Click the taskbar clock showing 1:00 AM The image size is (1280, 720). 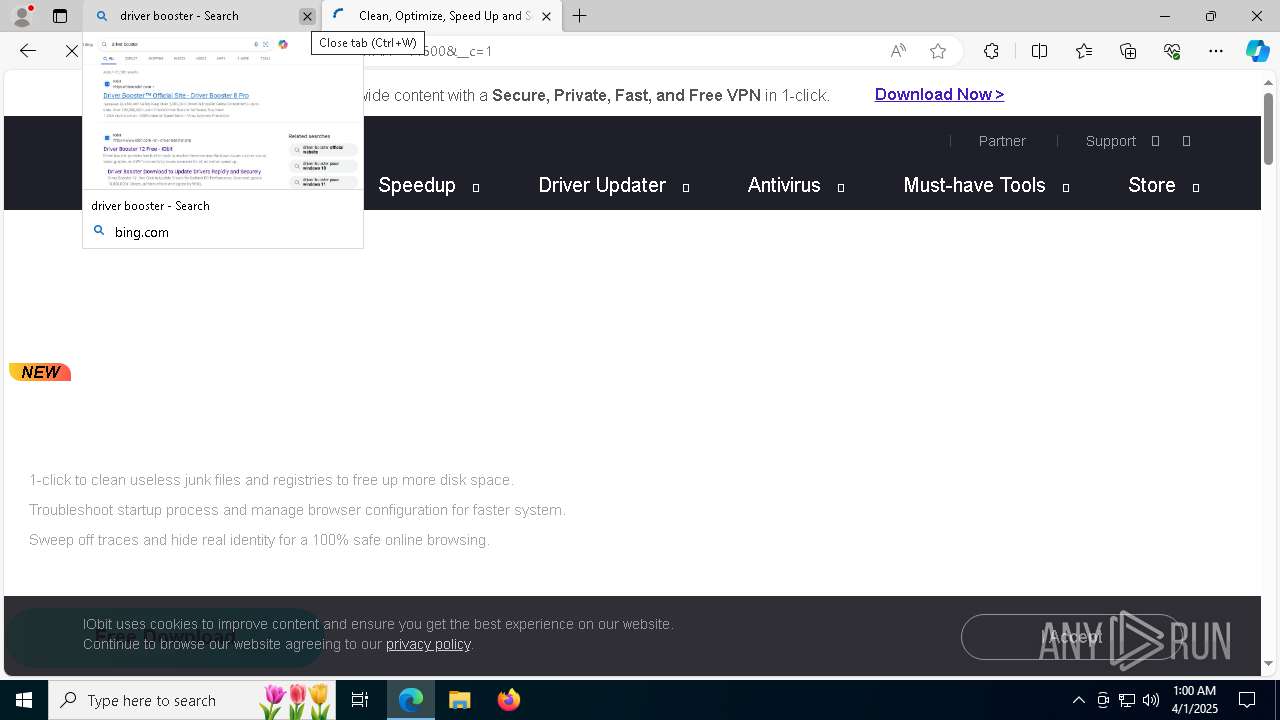point(1195,700)
